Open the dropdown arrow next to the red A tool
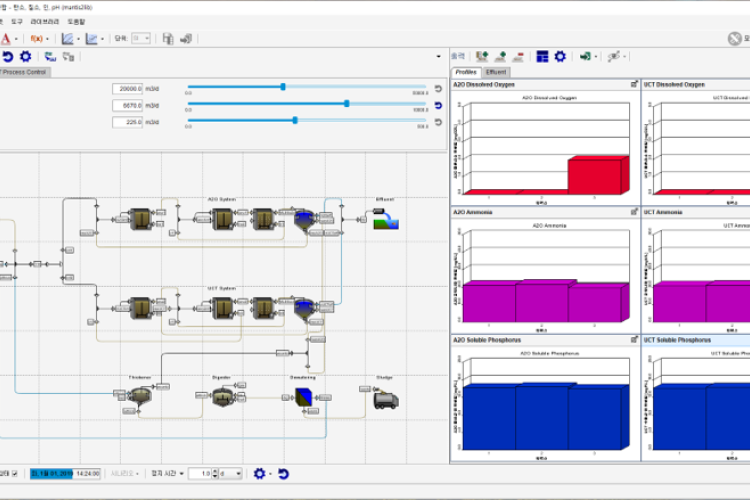 (16, 39)
